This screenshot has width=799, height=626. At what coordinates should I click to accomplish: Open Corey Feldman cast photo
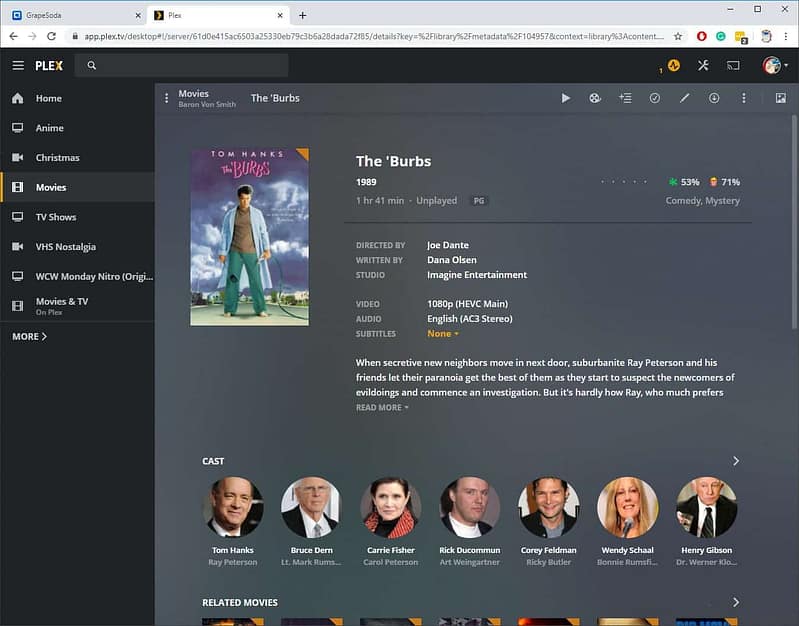tap(549, 507)
